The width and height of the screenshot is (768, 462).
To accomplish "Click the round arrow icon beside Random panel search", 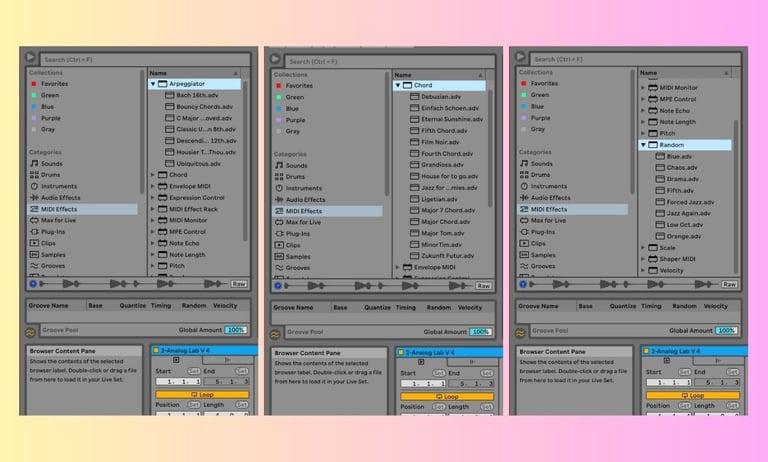I will pos(520,57).
